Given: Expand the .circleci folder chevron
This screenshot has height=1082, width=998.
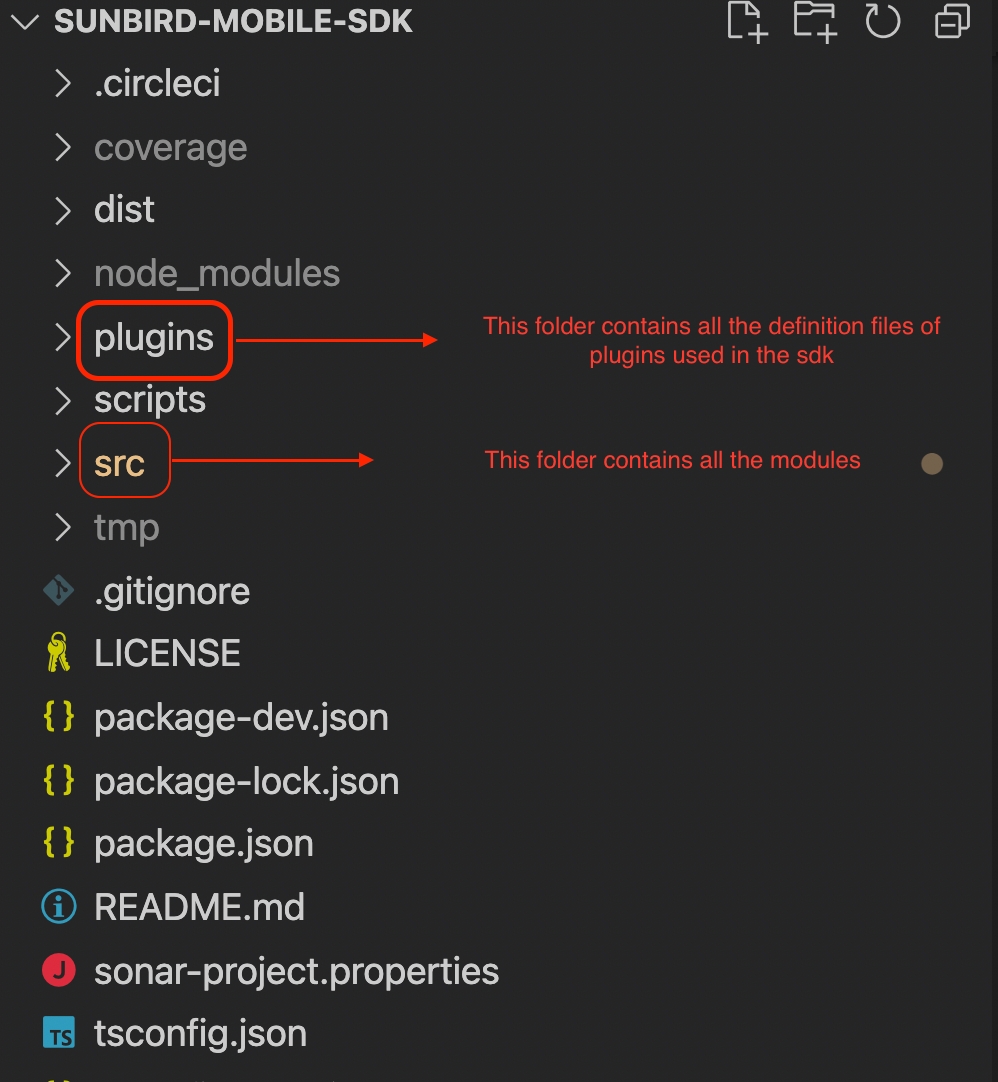Looking at the screenshot, I should coord(63,84).
